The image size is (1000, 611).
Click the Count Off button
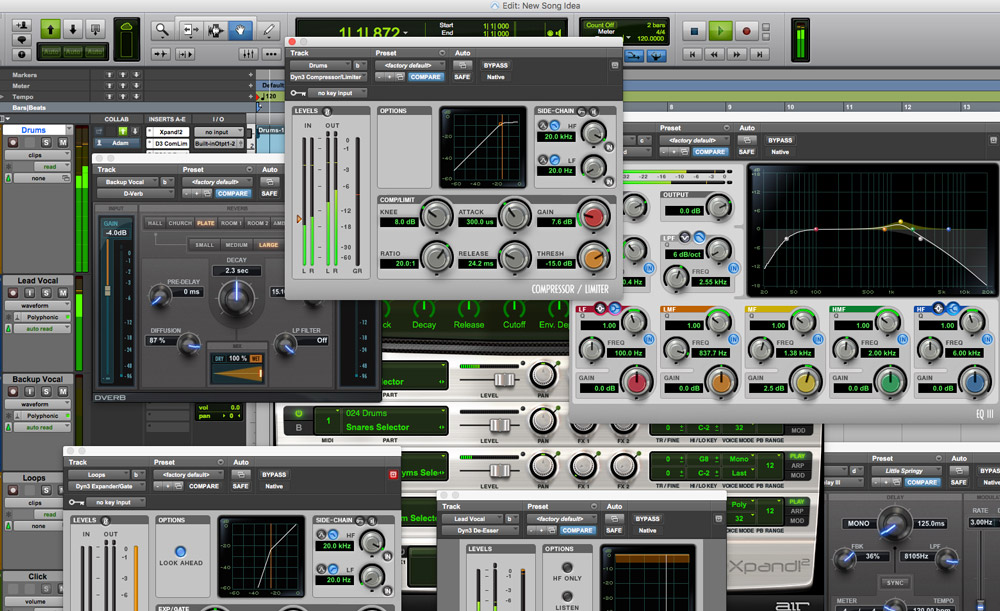(x=599, y=25)
